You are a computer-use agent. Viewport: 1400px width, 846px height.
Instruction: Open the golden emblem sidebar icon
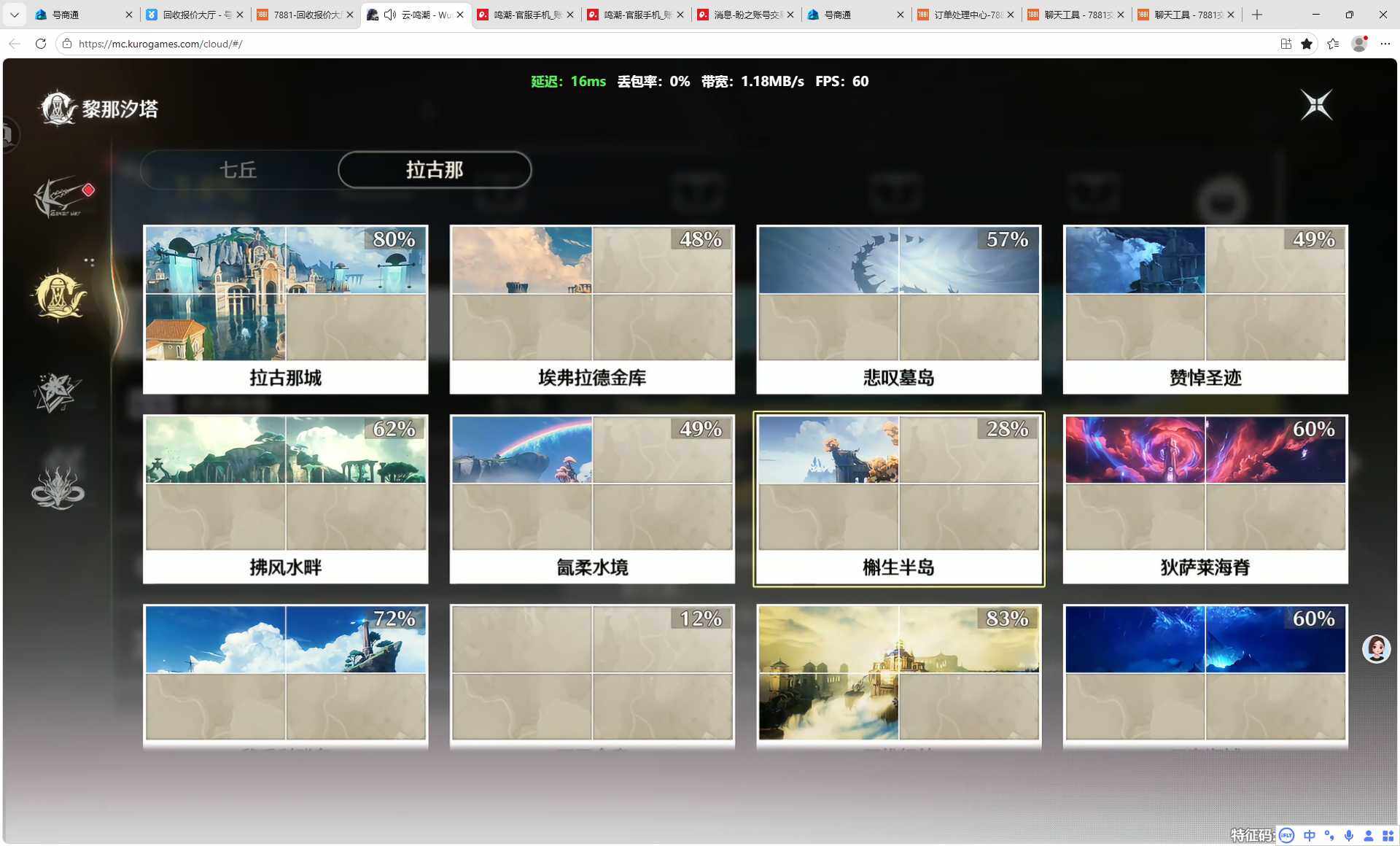click(60, 295)
